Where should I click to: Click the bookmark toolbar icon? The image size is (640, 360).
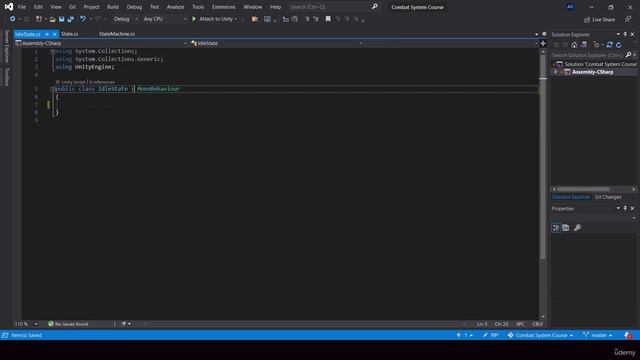pos(328,19)
